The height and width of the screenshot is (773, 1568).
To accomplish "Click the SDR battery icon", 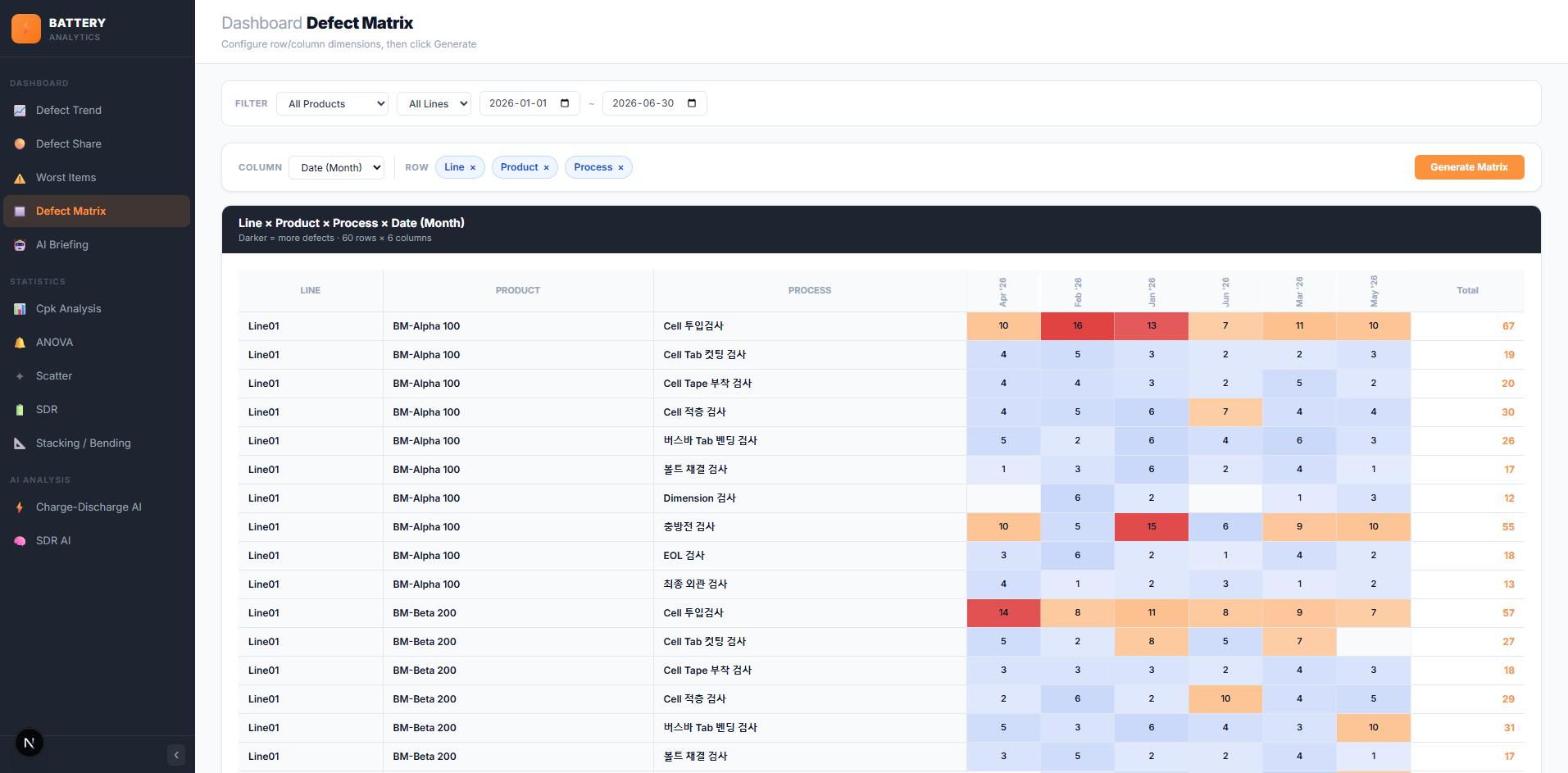I will (x=20, y=410).
